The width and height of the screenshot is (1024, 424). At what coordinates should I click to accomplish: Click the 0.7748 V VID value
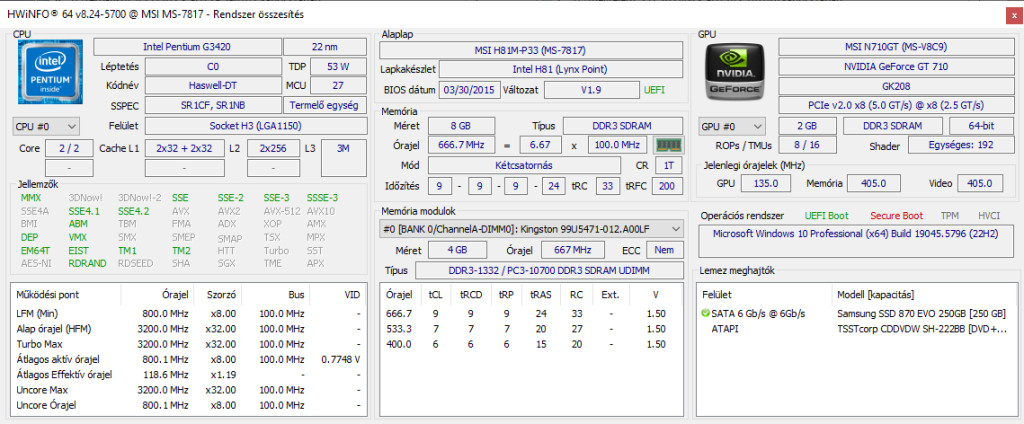coord(341,360)
